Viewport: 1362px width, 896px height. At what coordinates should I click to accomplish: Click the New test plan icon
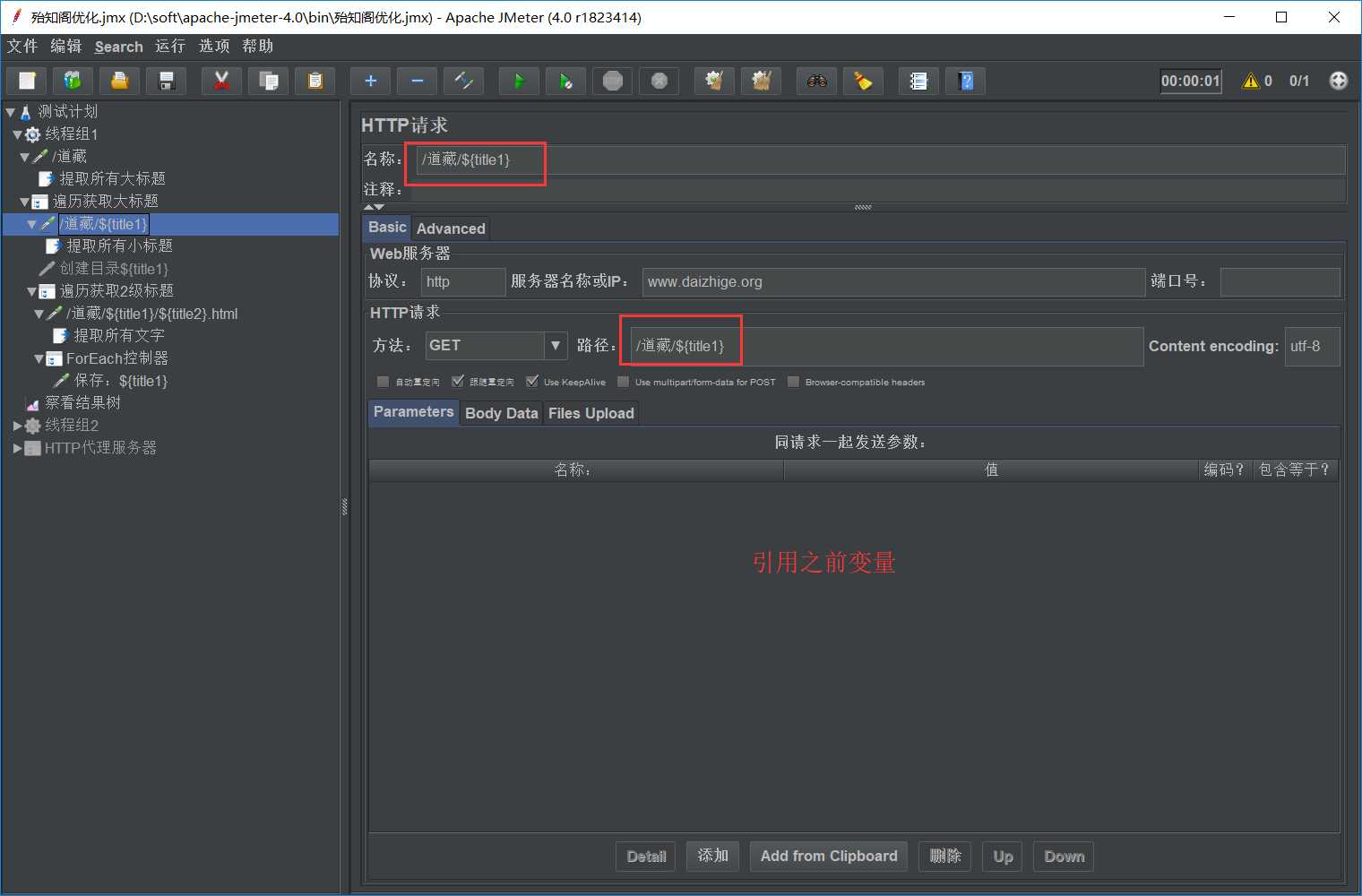pyautogui.click(x=27, y=81)
